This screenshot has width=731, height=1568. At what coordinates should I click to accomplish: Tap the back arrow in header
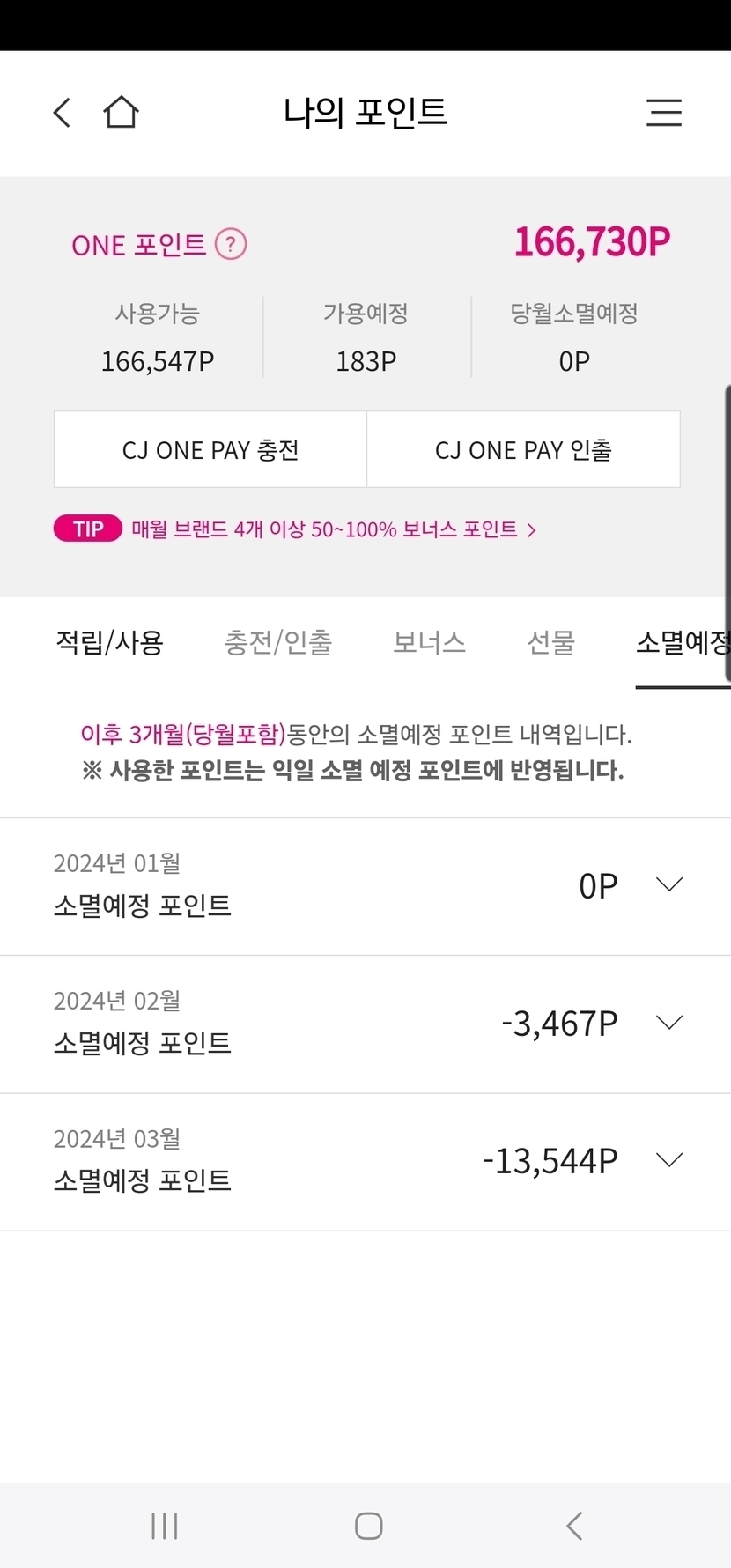pyautogui.click(x=62, y=113)
